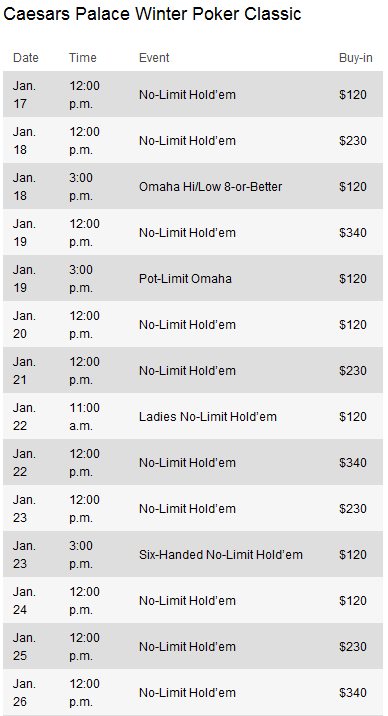The height and width of the screenshot is (716, 388).
Task: Click the $120 buy-in for Pot-Limit Omaha
Action: (x=353, y=279)
